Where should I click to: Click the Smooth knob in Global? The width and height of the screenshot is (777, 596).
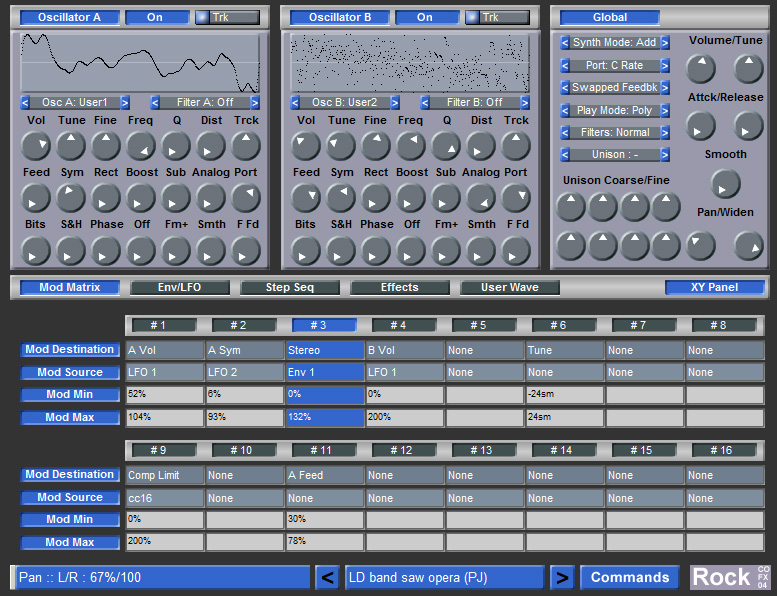[725, 183]
